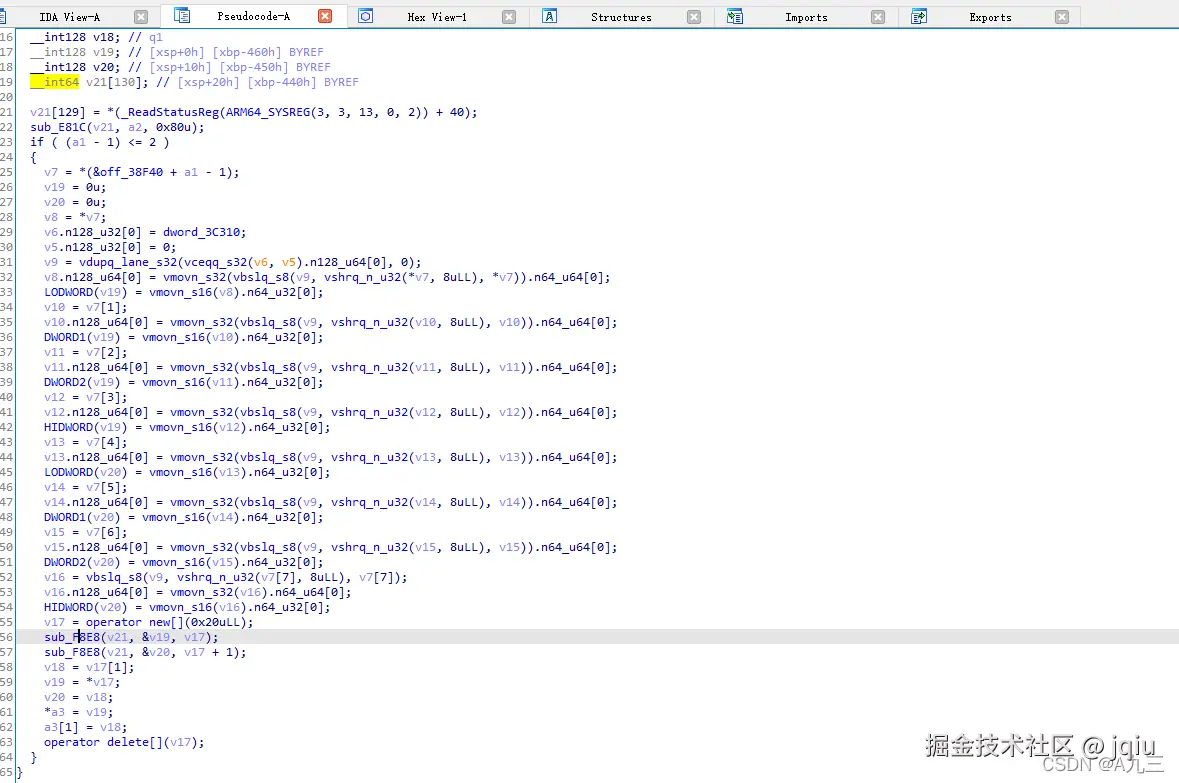Click sub_F8E8 call on line 57

tap(72, 652)
